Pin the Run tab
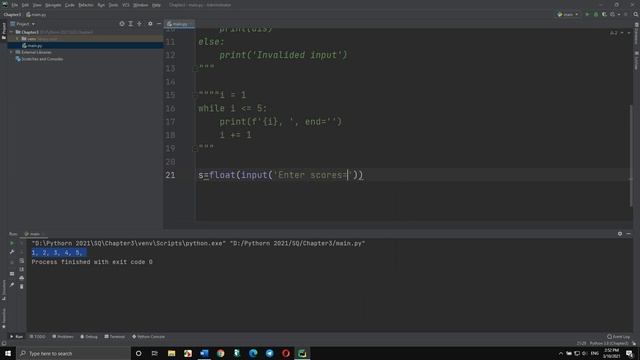Image resolution: width=640 pixels, height=360 pixels. 12,284
